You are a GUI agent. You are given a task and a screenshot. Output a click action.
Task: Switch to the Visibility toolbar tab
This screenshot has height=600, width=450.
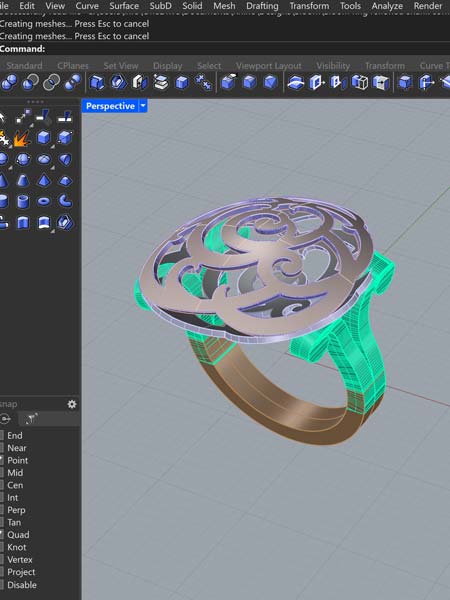point(333,66)
